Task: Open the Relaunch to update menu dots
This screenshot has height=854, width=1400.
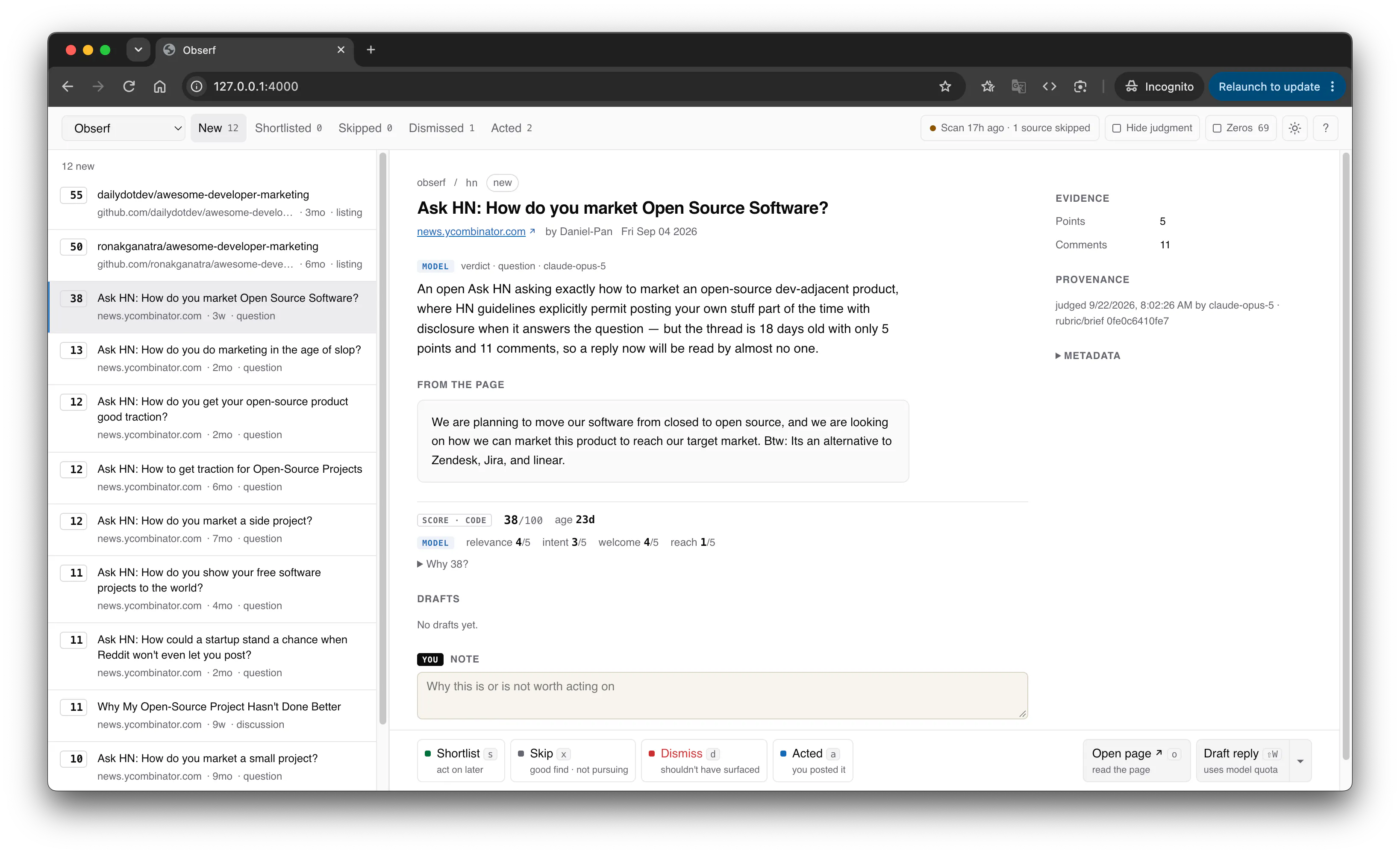Action: coord(1332,86)
